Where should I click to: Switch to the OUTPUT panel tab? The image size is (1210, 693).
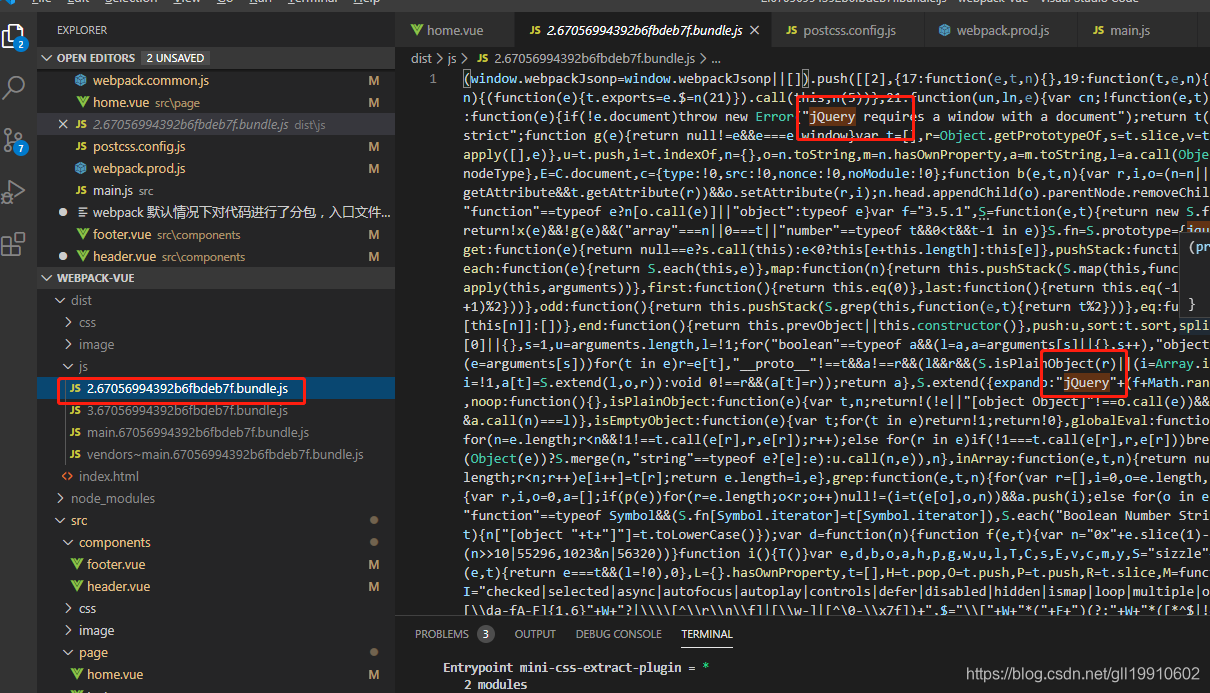[535, 633]
